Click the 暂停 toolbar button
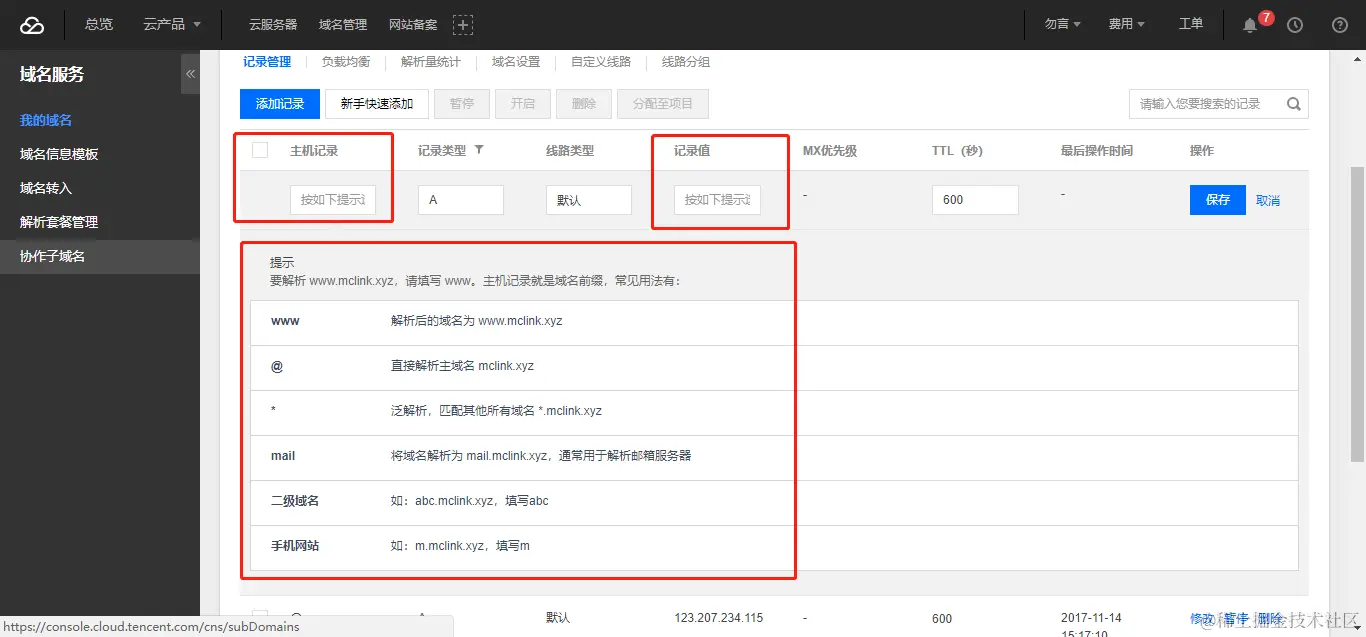The width and height of the screenshot is (1366, 637). click(462, 104)
